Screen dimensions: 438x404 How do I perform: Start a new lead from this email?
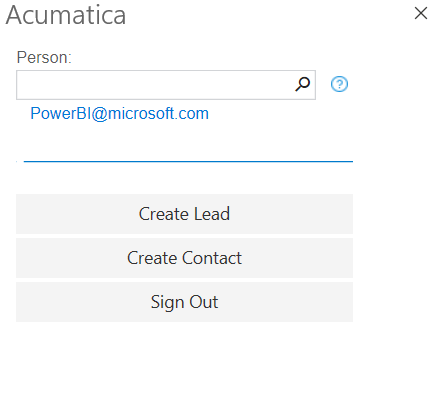click(x=184, y=214)
